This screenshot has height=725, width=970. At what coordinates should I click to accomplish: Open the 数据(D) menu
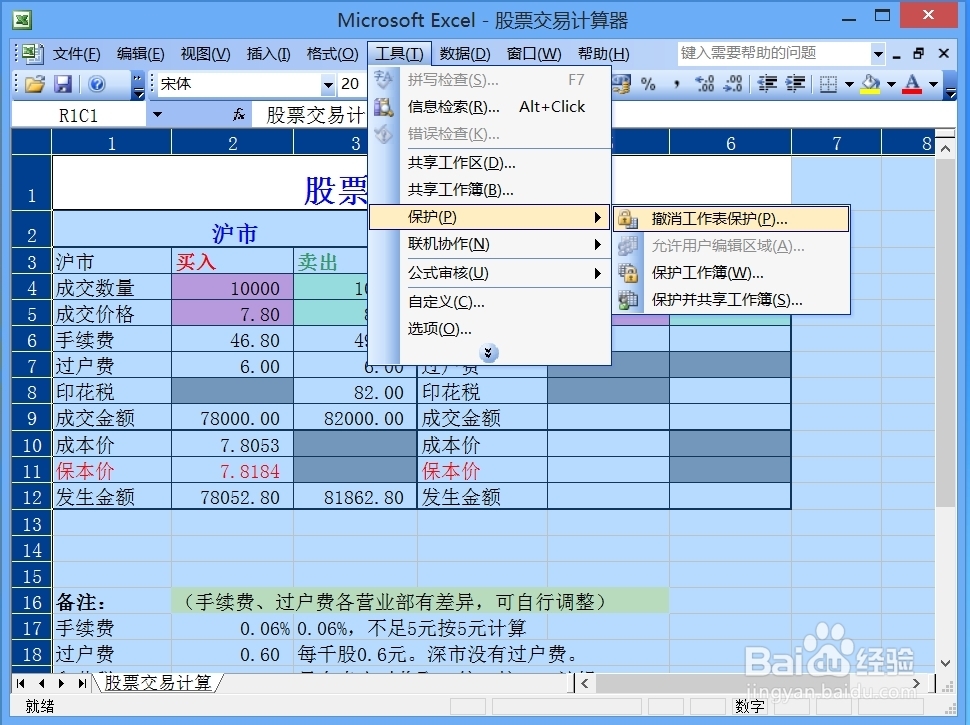465,54
